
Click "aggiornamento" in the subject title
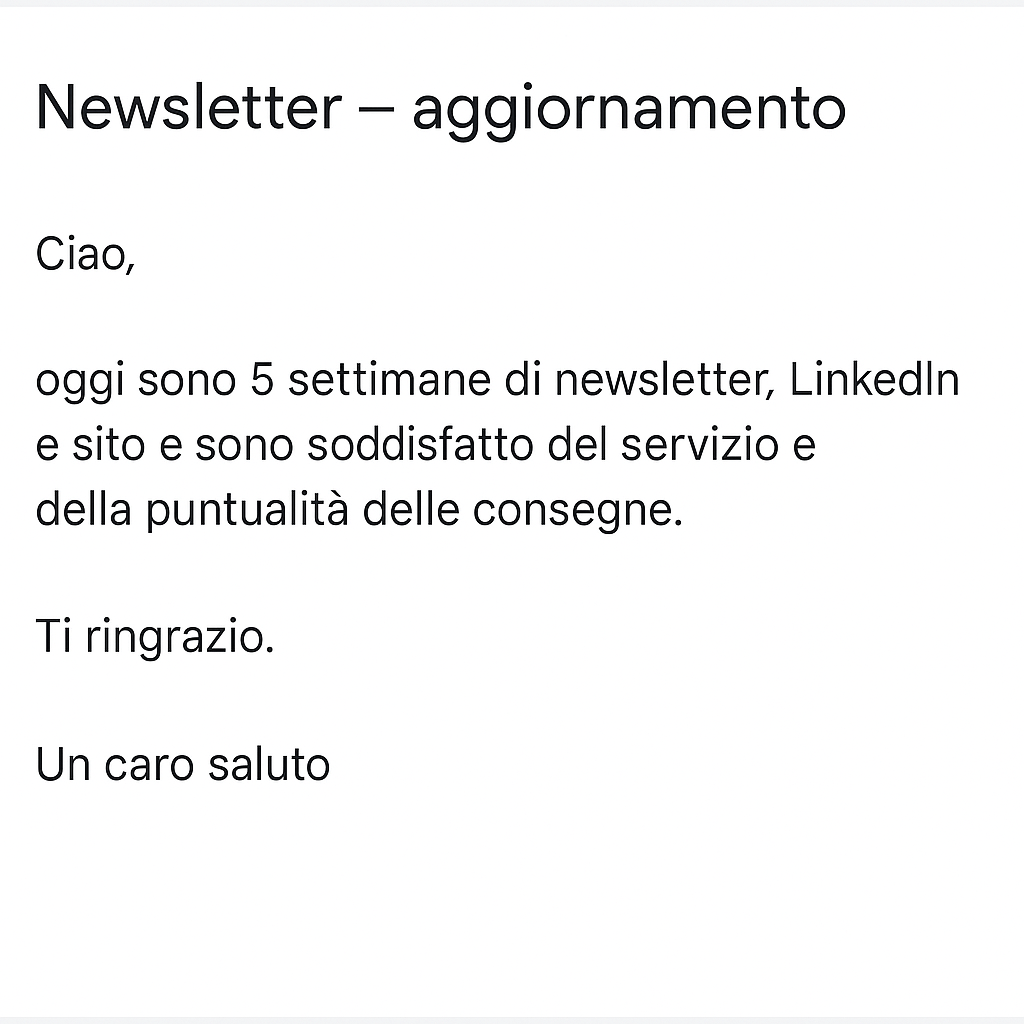point(628,108)
